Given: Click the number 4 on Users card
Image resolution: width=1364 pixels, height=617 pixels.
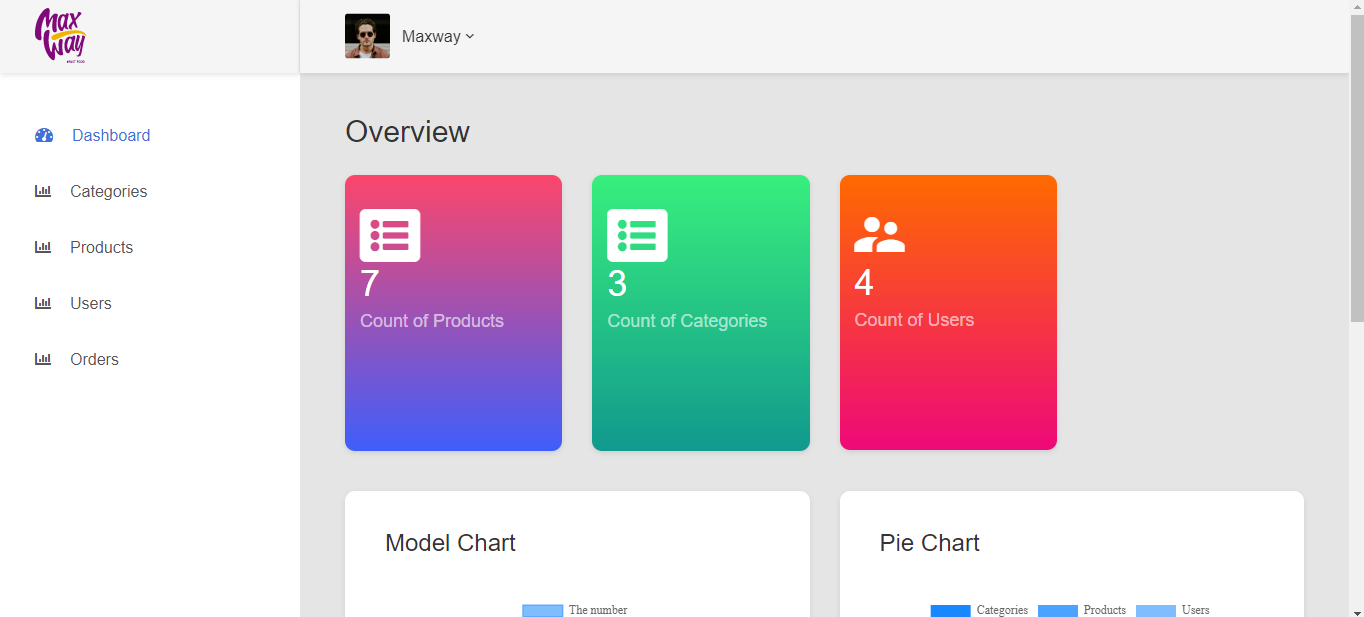Looking at the screenshot, I should coord(864,283).
